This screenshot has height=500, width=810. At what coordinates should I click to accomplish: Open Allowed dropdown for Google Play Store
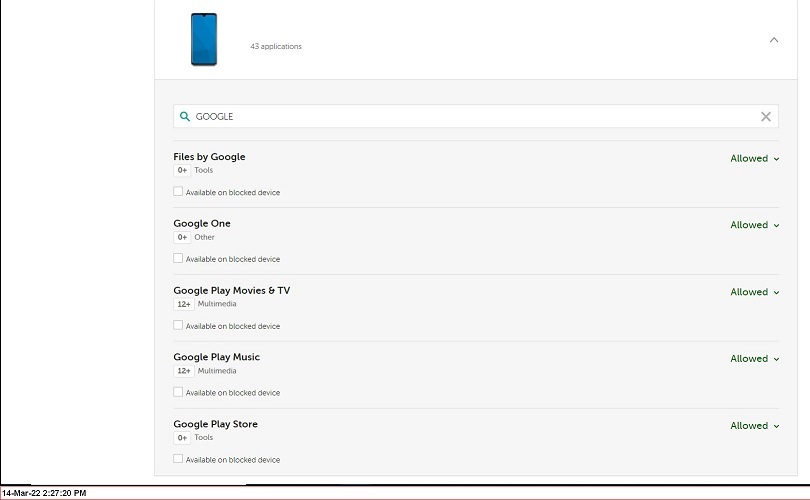tap(754, 426)
